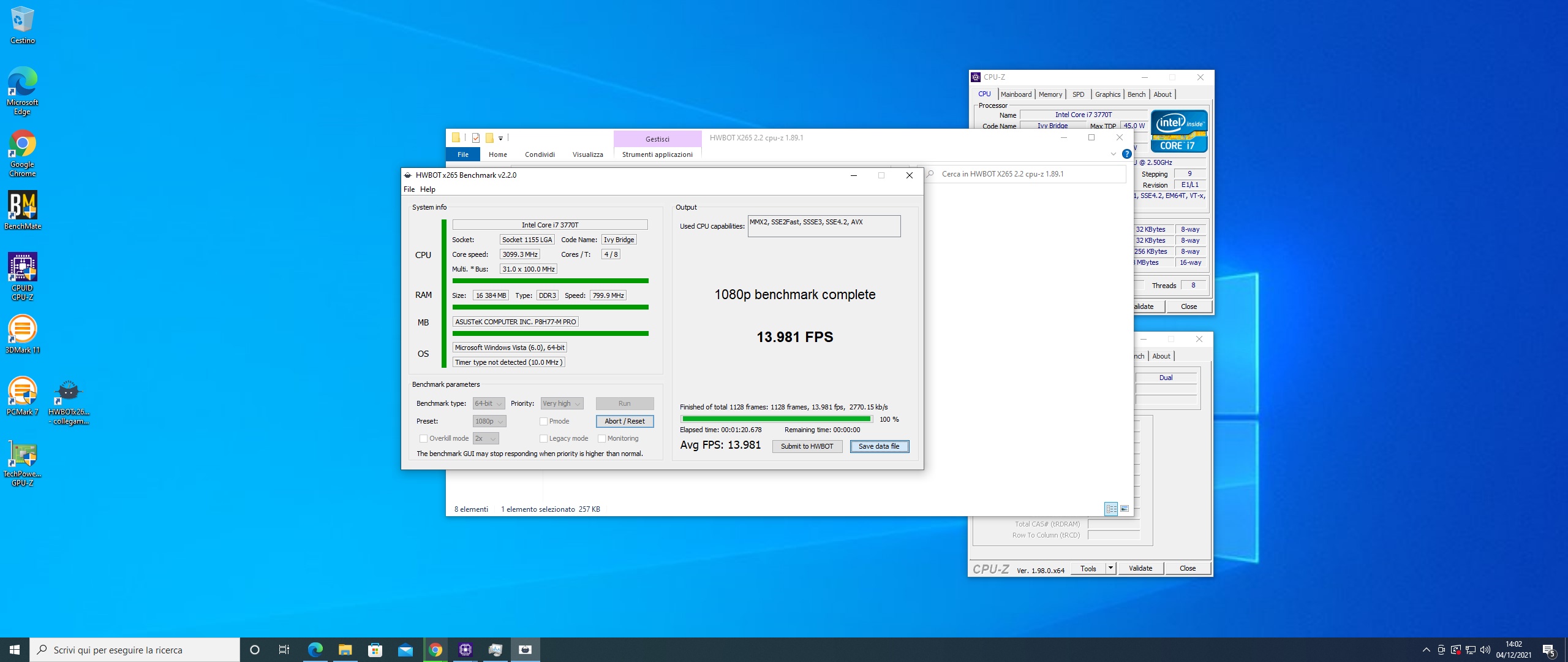Switch to CPU-Z Graphics tab
The image size is (1568, 662).
coord(1107,94)
